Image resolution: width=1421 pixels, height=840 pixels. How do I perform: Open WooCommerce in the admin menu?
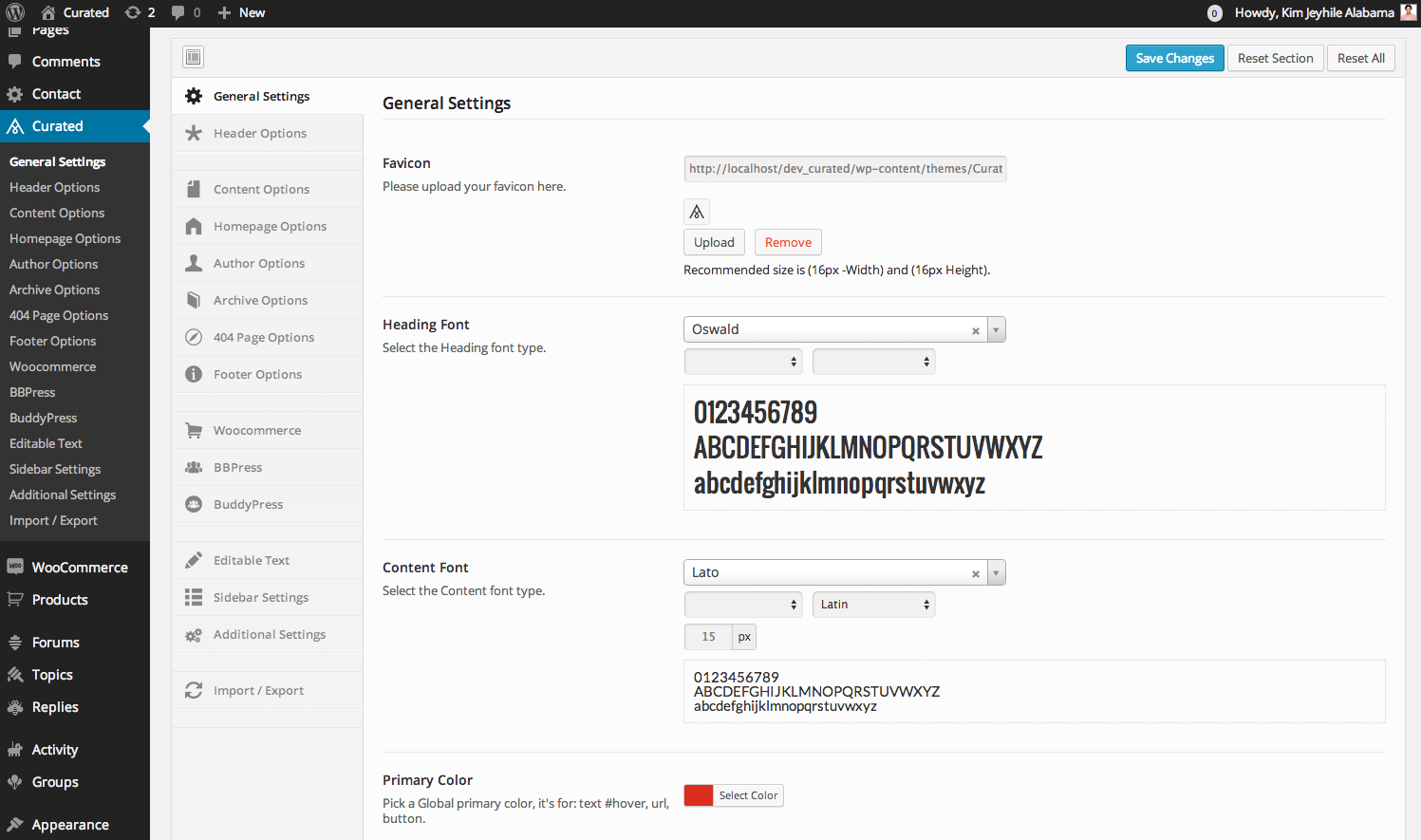click(x=75, y=568)
